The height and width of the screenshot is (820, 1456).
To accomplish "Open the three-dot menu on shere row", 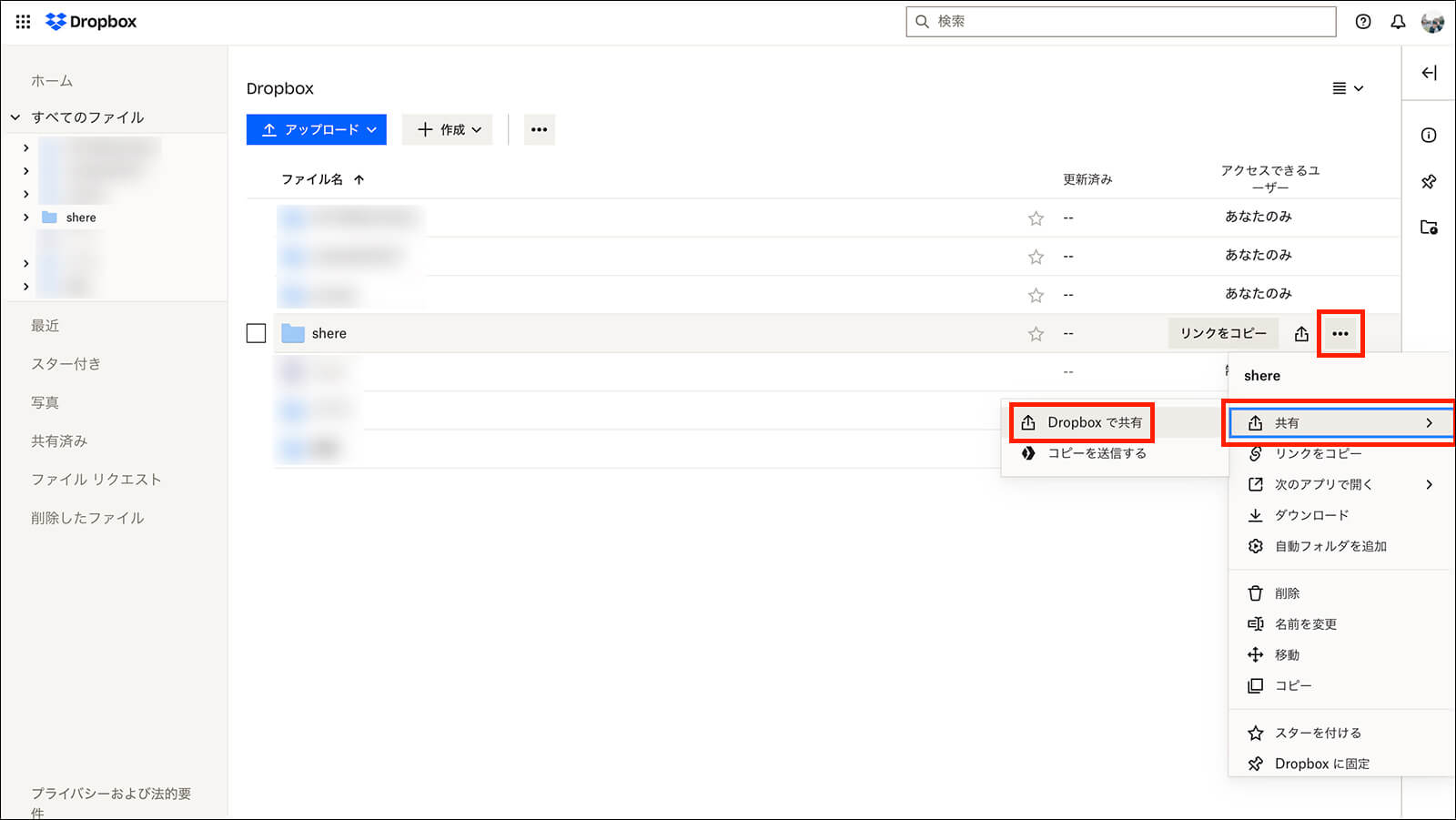I will tap(1340, 334).
